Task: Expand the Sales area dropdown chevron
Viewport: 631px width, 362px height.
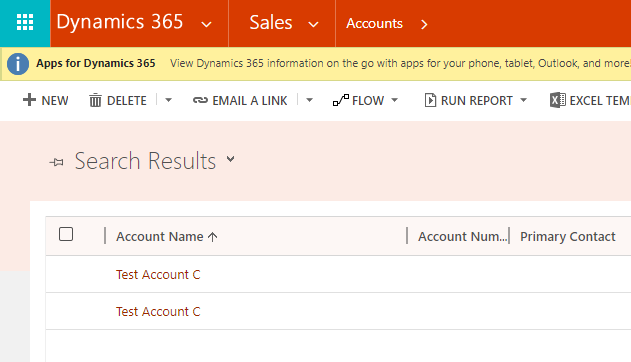Action: [313, 25]
